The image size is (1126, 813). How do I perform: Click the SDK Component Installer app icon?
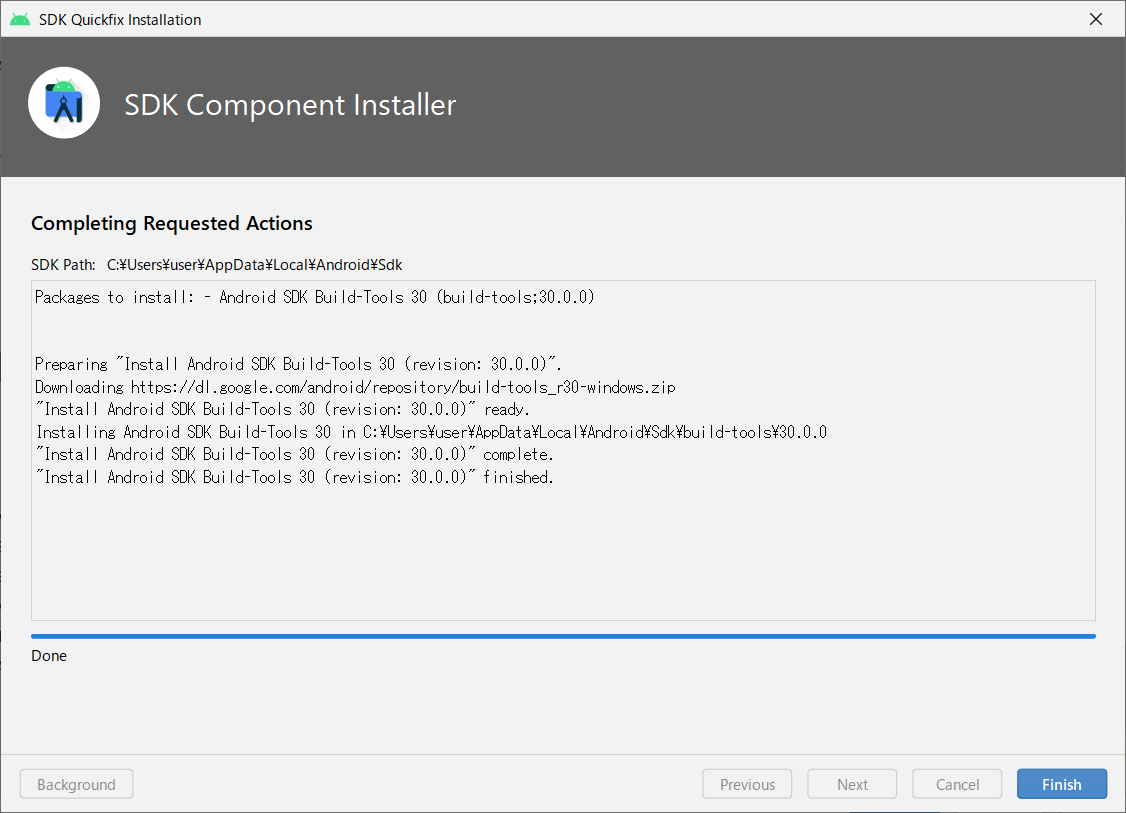[x=64, y=102]
